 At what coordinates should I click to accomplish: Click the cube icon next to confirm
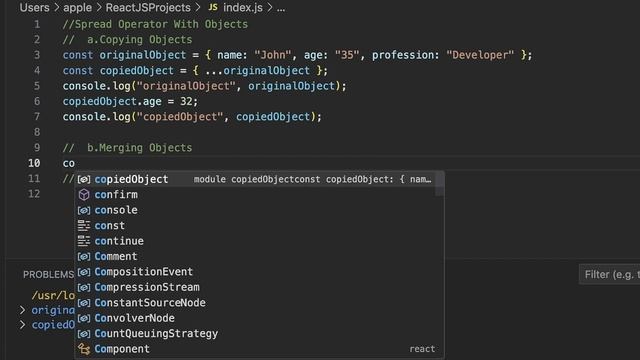(x=84, y=195)
